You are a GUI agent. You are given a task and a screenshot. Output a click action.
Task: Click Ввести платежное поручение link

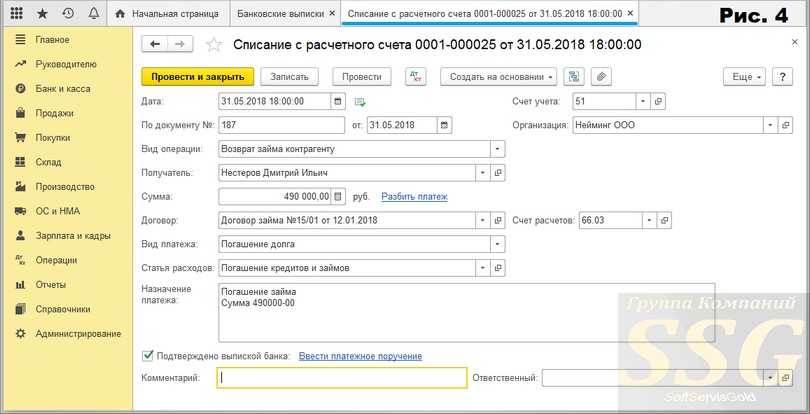(361, 356)
